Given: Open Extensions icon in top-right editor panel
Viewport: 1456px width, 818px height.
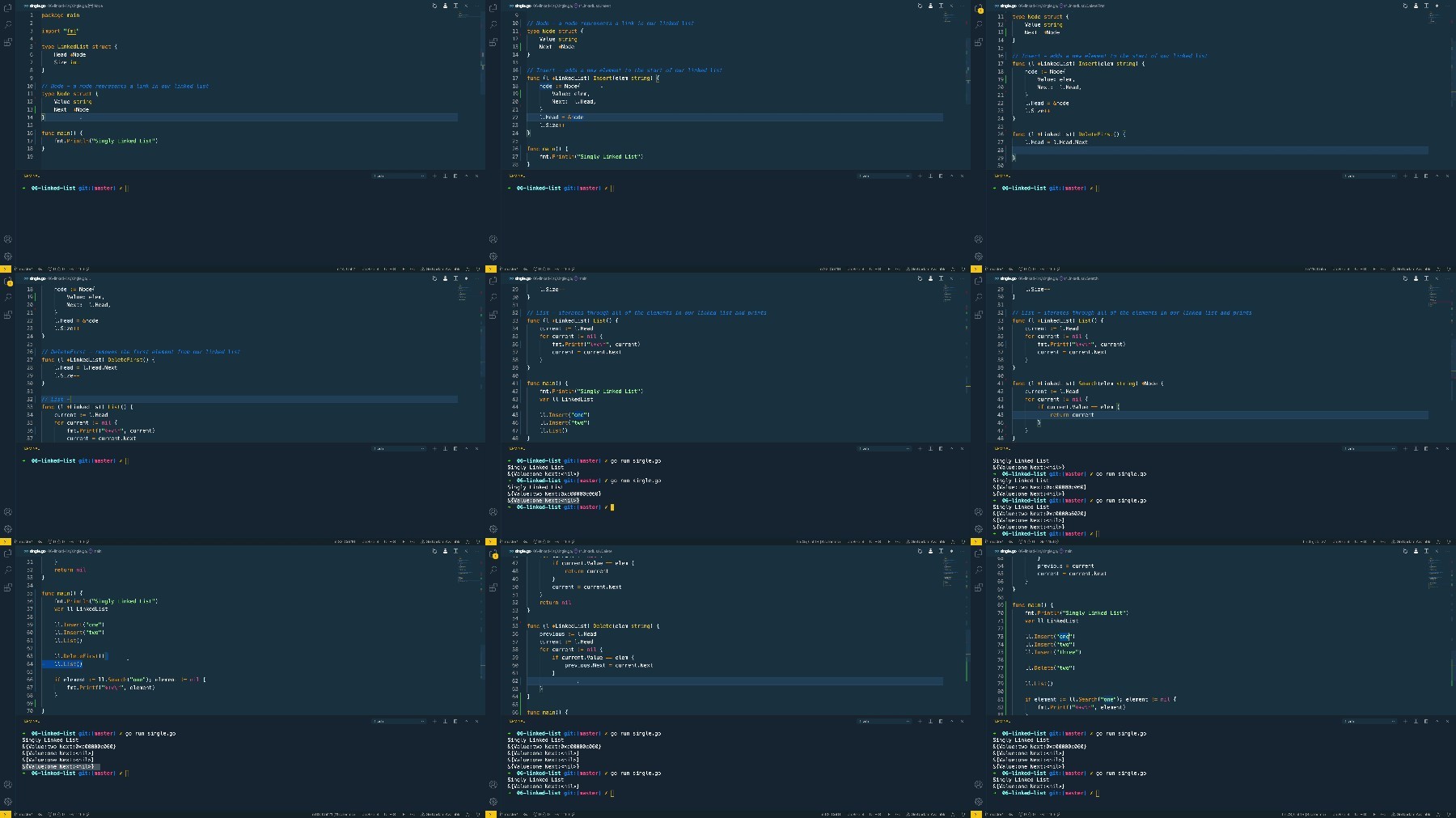Looking at the screenshot, I should pyautogui.click(x=979, y=41).
